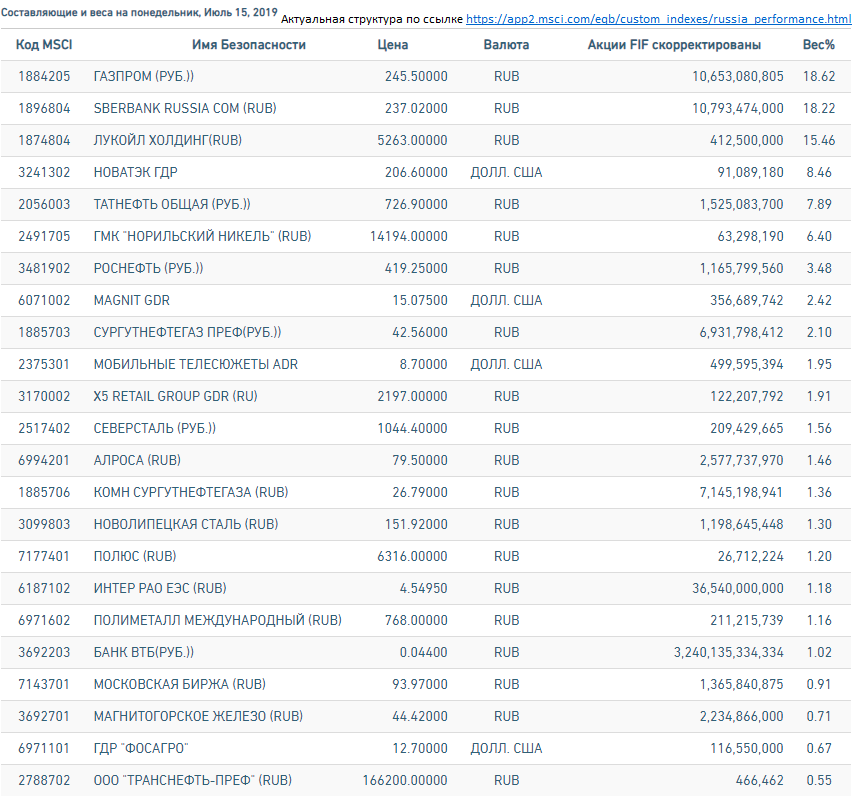Select 'ГДР "ФОСАГРО"' name cell
This screenshot has height=800, width=857.
tap(140, 748)
